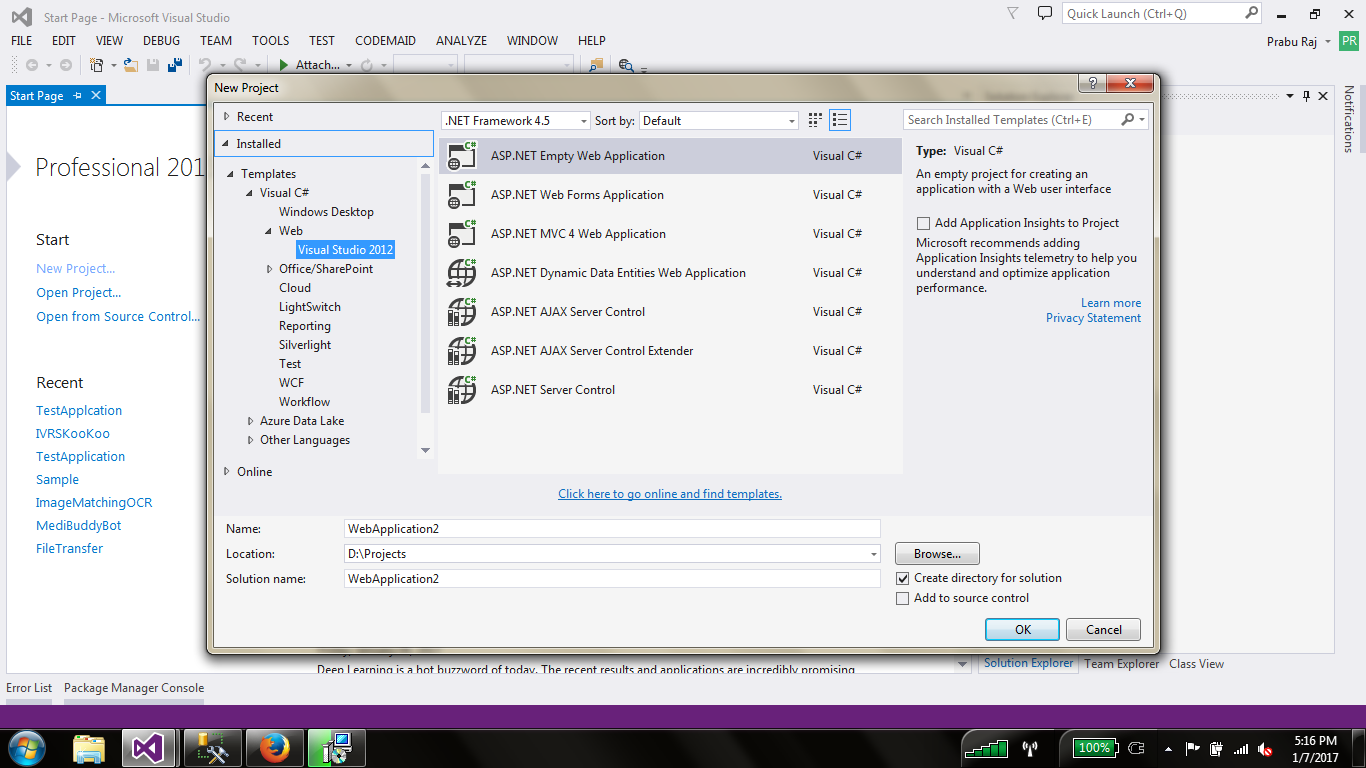
Task: Open Visual Studio from the taskbar
Action: coord(148,748)
